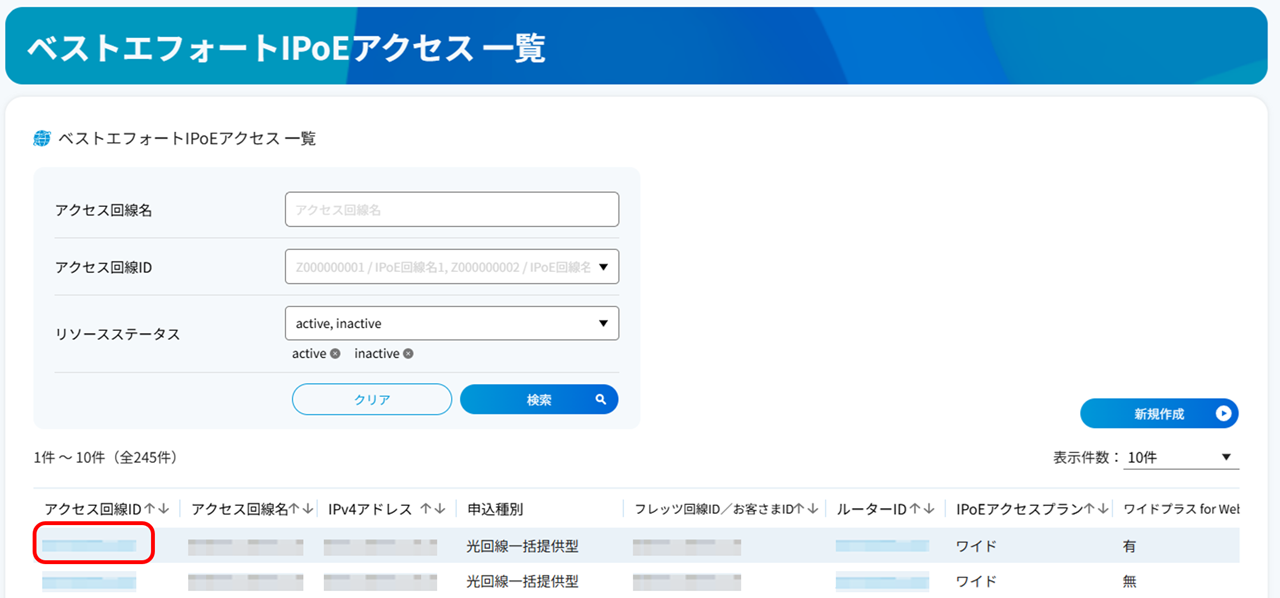Click 光回線一括提供型 in the 有 row
The height and width of the screenshot is (598, 1280).
[523, 546]
